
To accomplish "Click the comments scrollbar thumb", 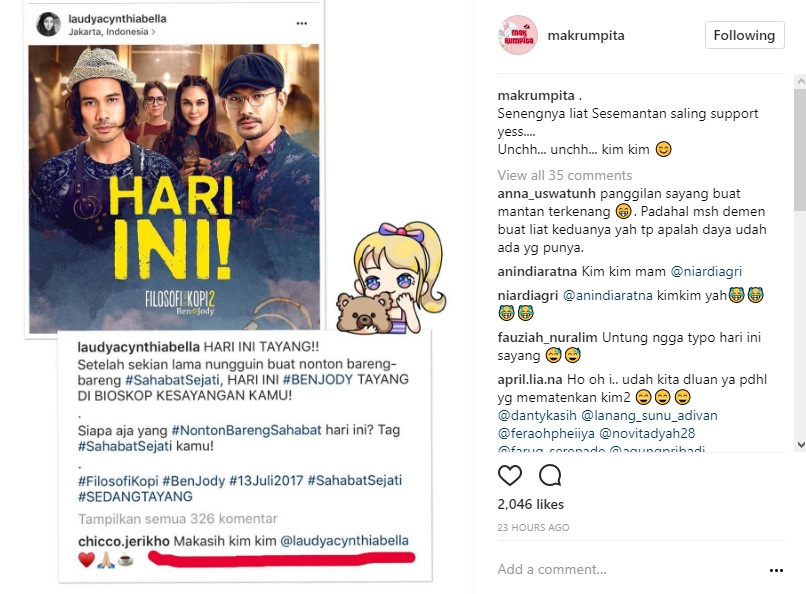I will tap(800, 149).
